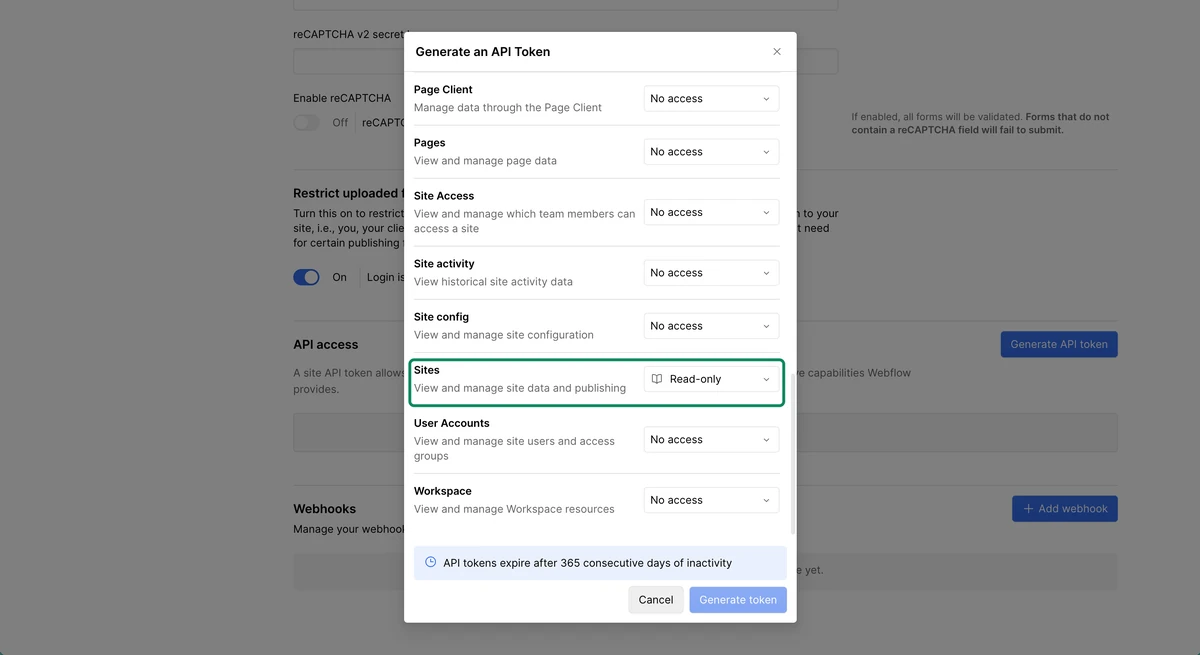
Task: Click "View historical site activity data" description
Action: (x=493, y=282)
